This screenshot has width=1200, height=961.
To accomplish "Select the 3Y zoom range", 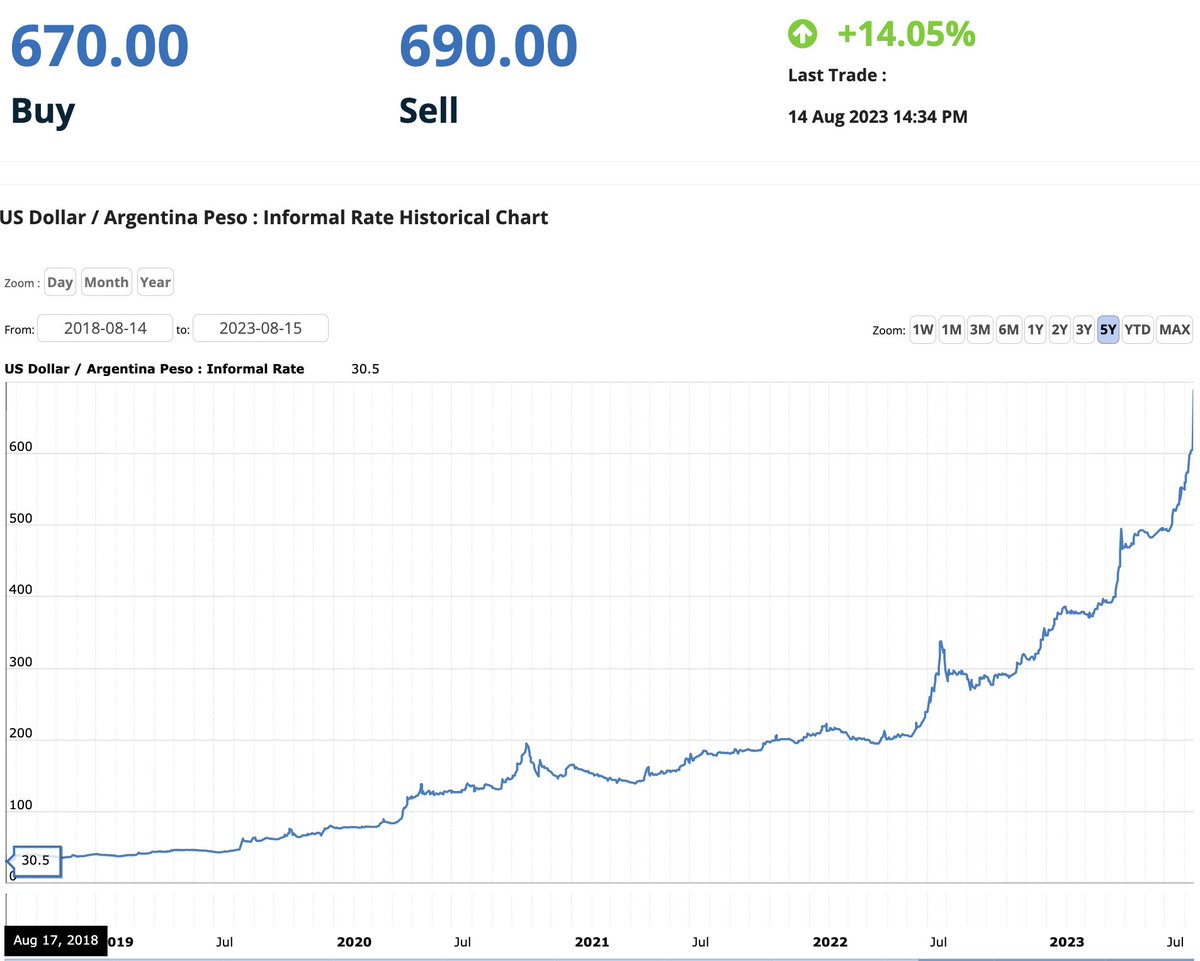I will click(1083, 330).
